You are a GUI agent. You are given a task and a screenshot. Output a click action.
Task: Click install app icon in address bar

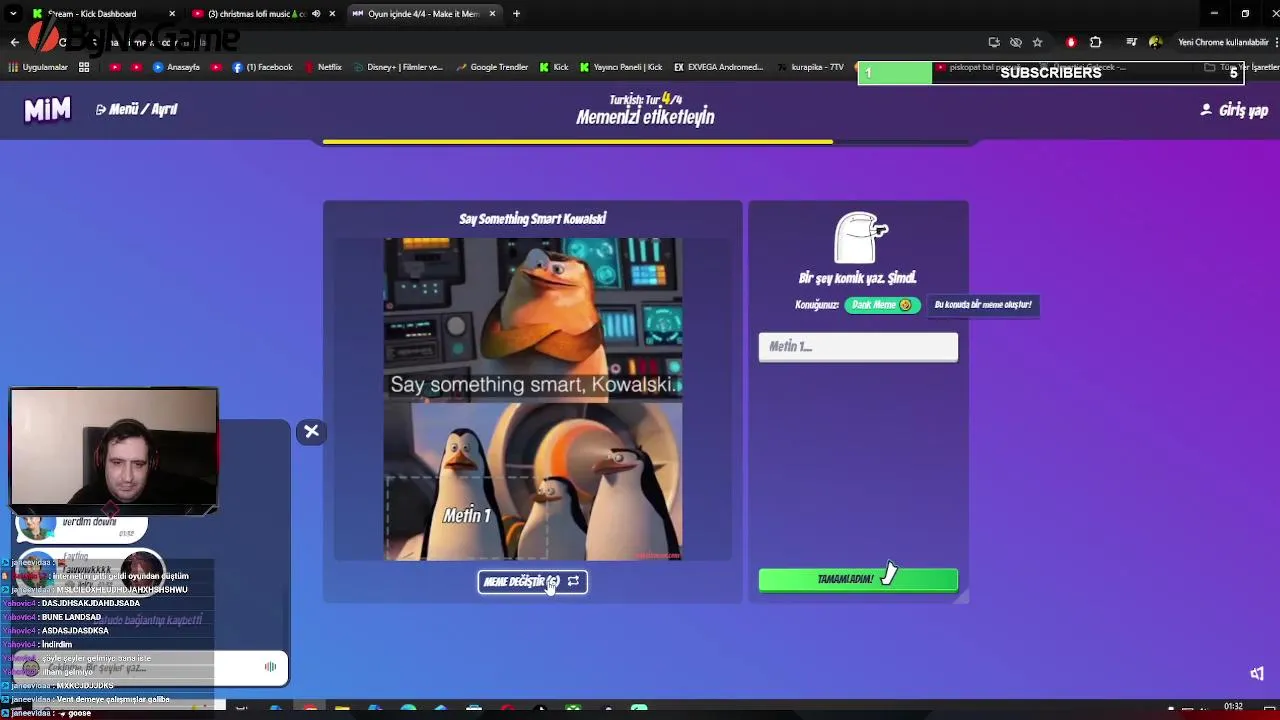(x=993, y=42)
